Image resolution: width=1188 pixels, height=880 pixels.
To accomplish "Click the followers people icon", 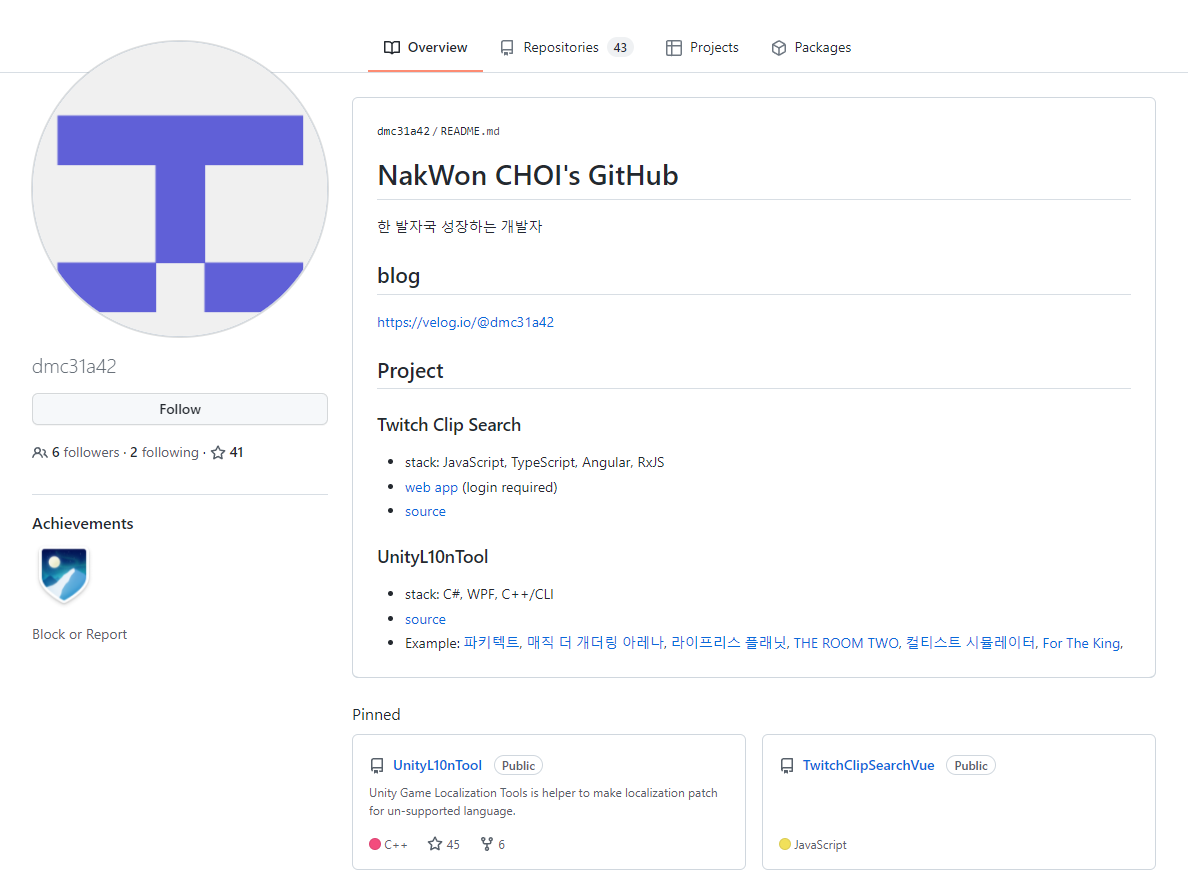I will point(39,451).
